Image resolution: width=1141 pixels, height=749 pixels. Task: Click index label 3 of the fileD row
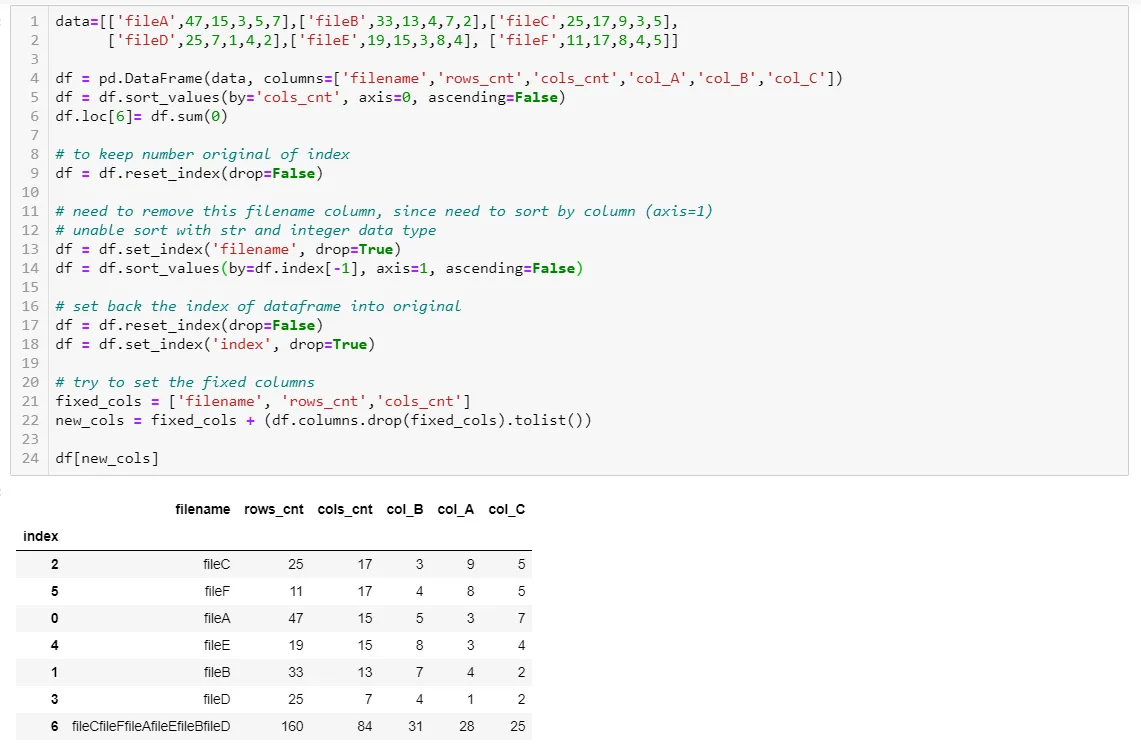(55, 699)
